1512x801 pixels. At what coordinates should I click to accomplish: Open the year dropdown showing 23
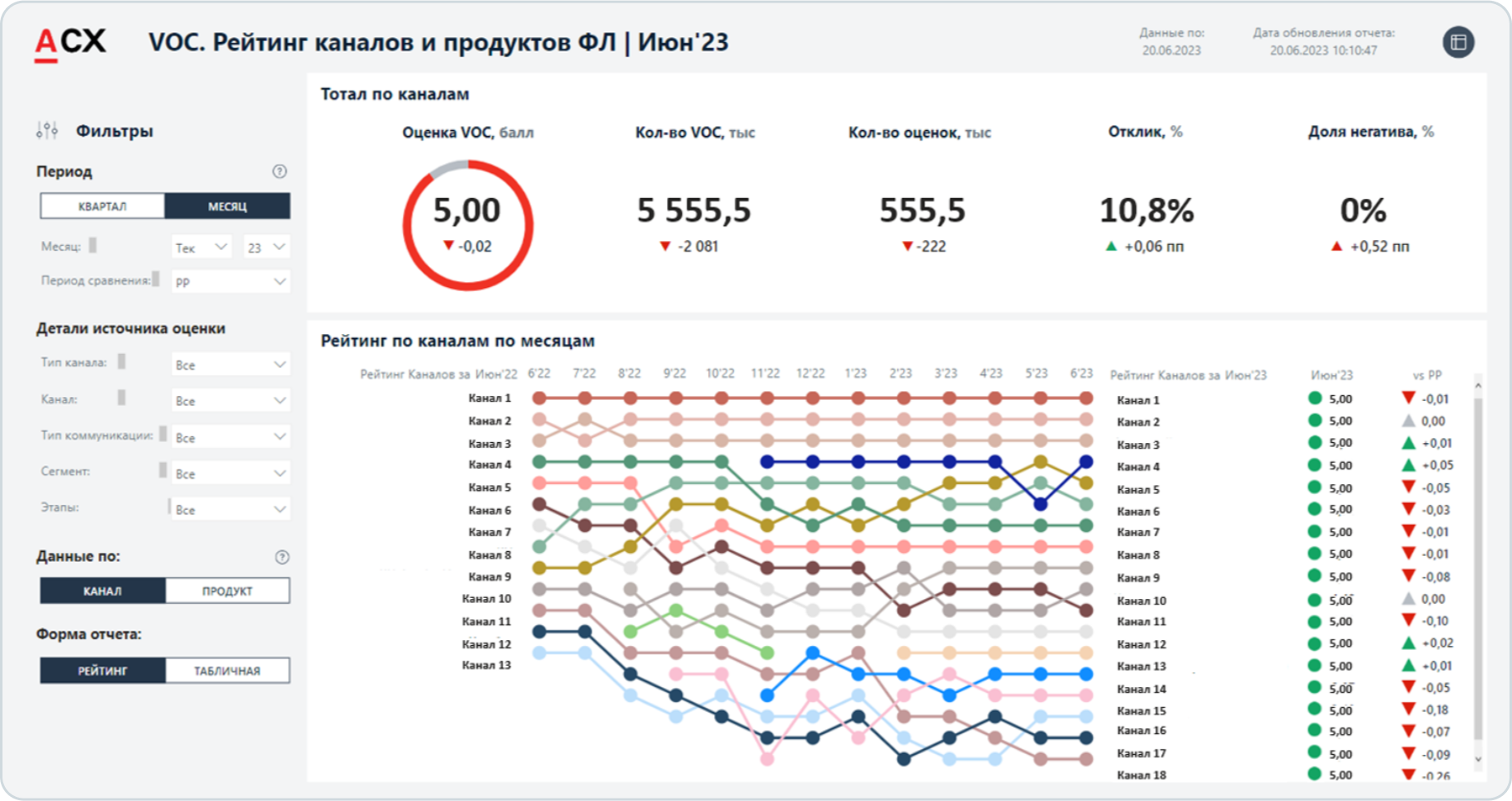267,247
